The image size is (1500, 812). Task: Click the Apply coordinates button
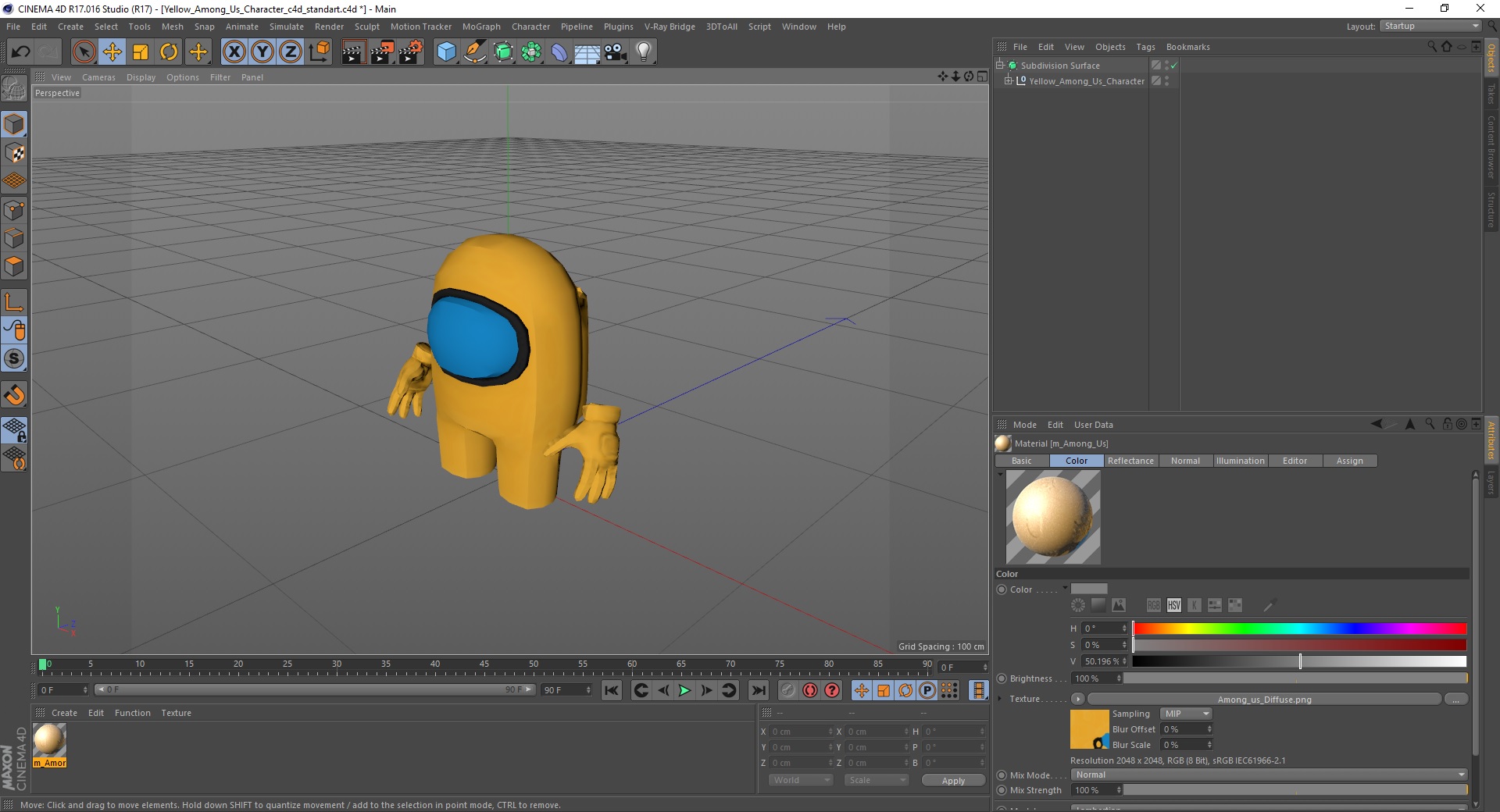coord(953,781)
